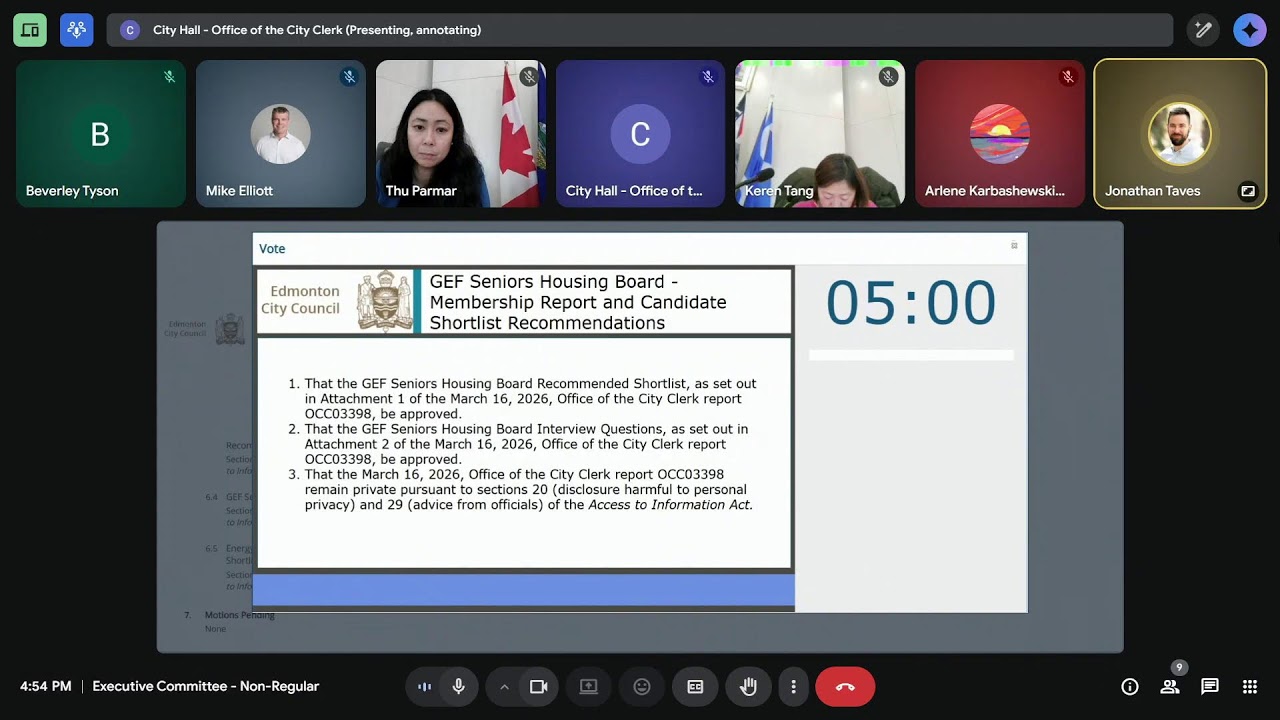Viewport: 1280px width, 720px height.
Task: Raise hand in the meeting
Action: (748, 687)
